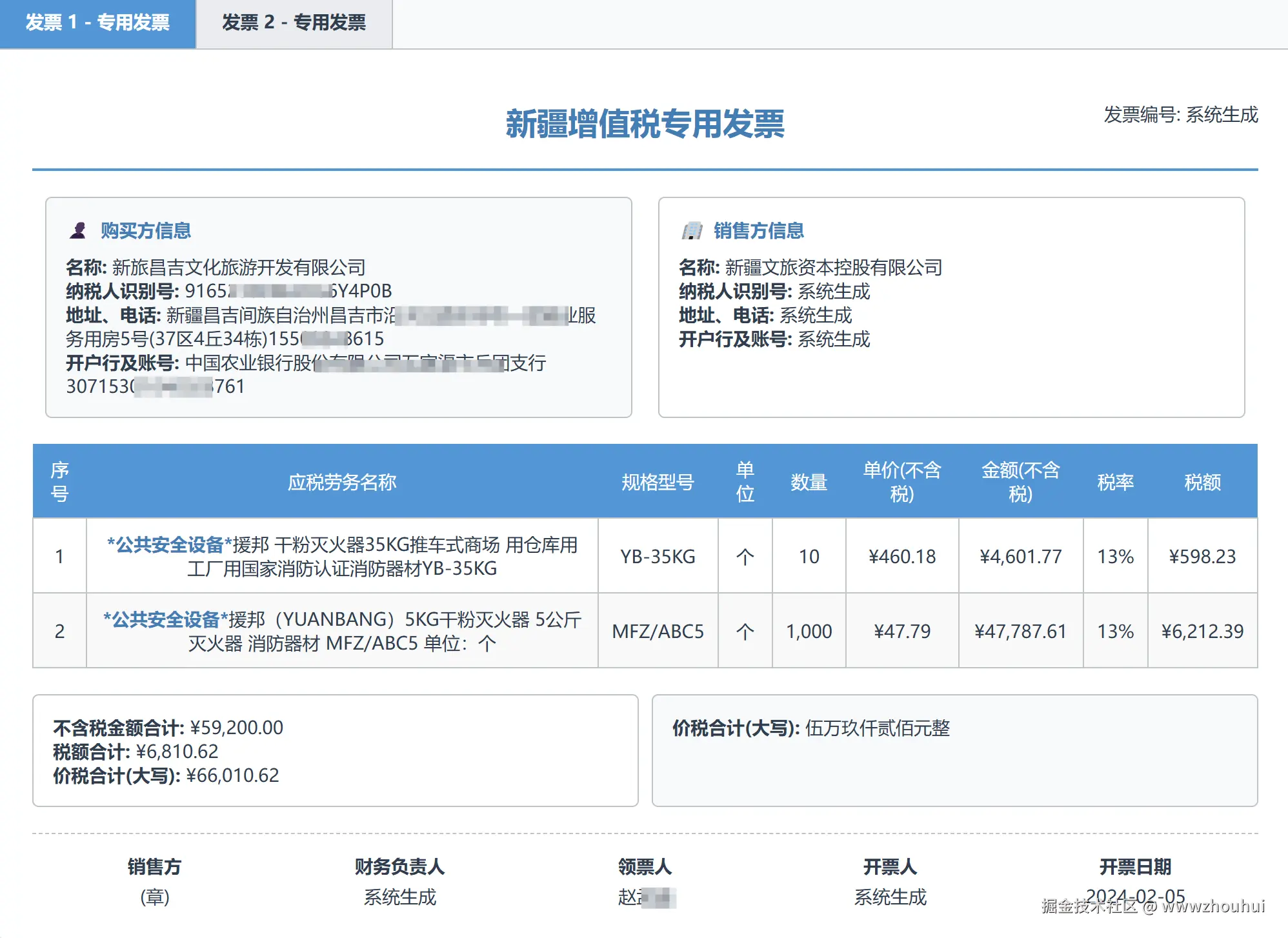1288x938 pixels.
Task: Click the 销售方信息 heading
Action: coord(759,230)
